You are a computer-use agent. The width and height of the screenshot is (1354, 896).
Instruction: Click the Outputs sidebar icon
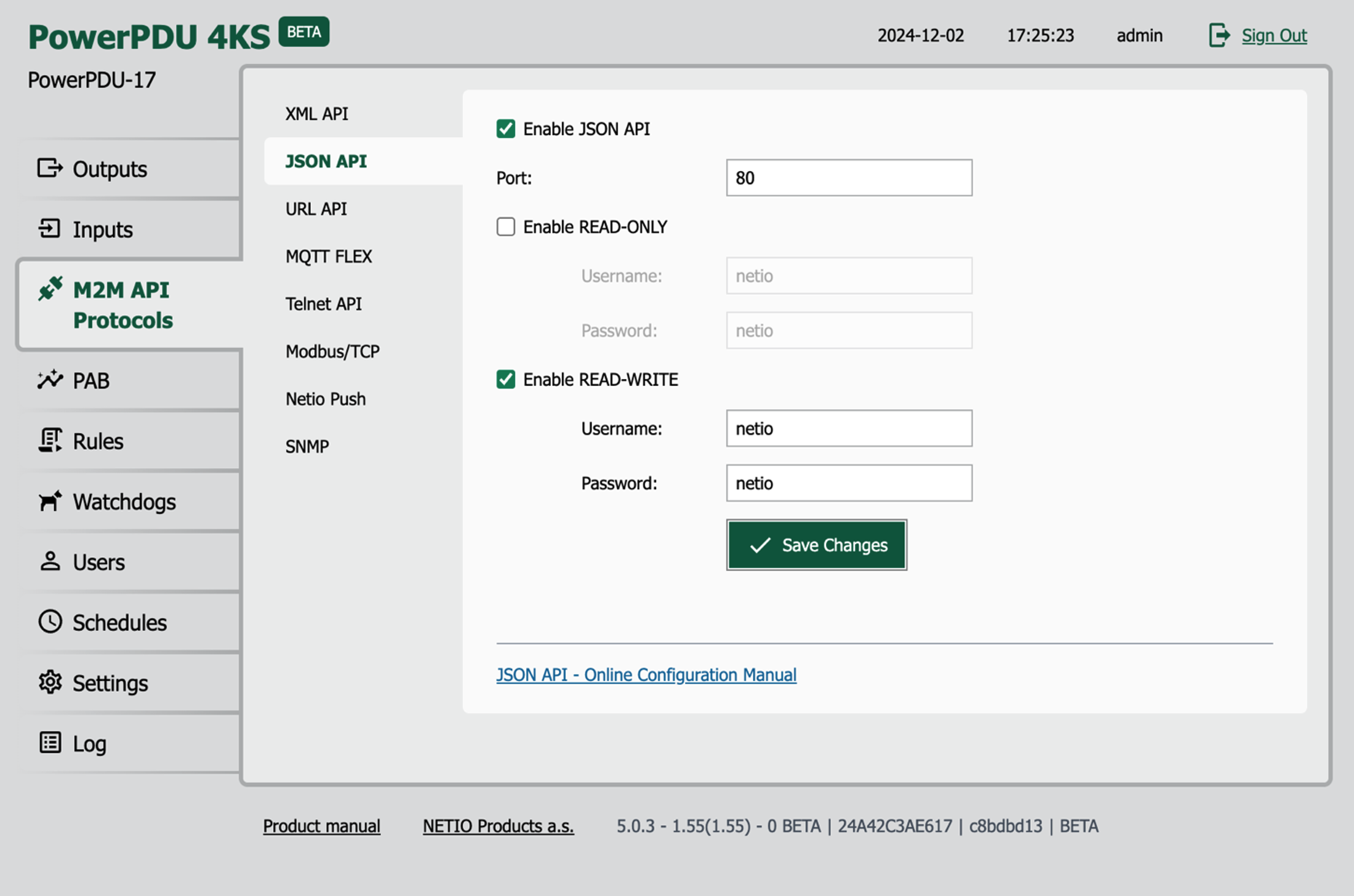pyautogui.click(x=50, y=168)
